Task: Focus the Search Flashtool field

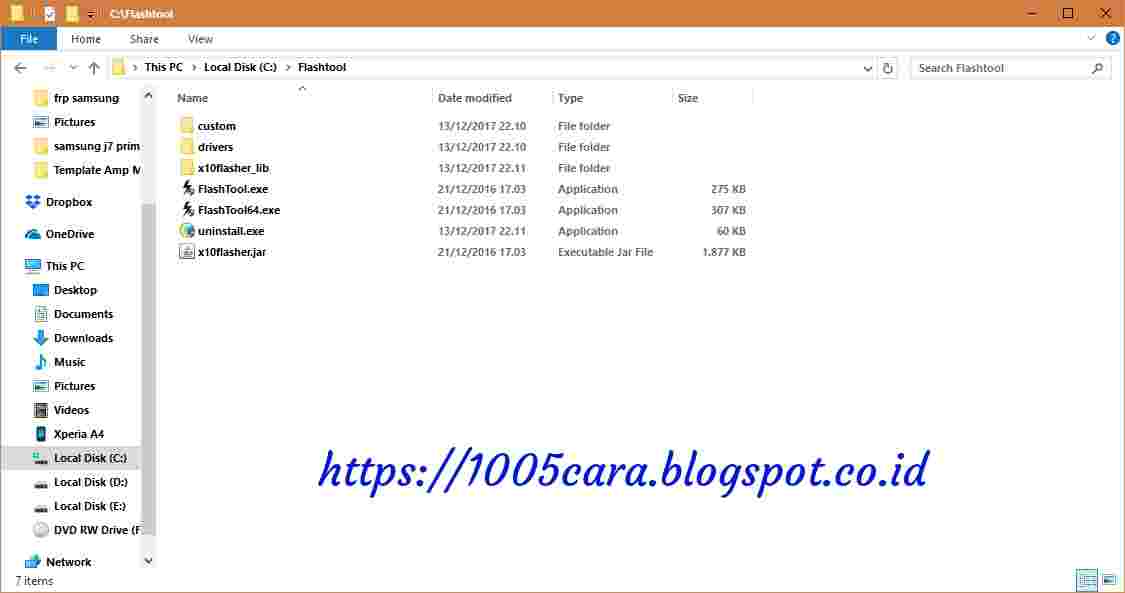Action: [1003, 68]
